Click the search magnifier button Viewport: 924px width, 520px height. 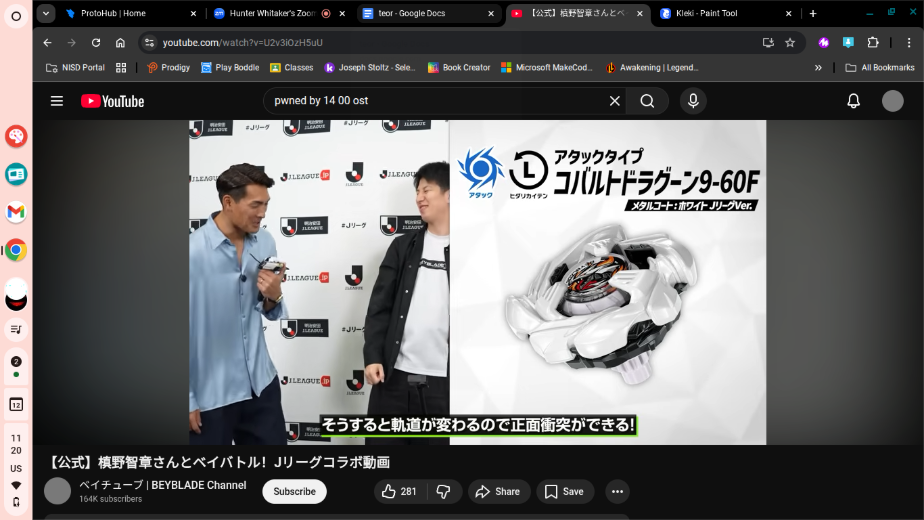click(x=647, y=101)
